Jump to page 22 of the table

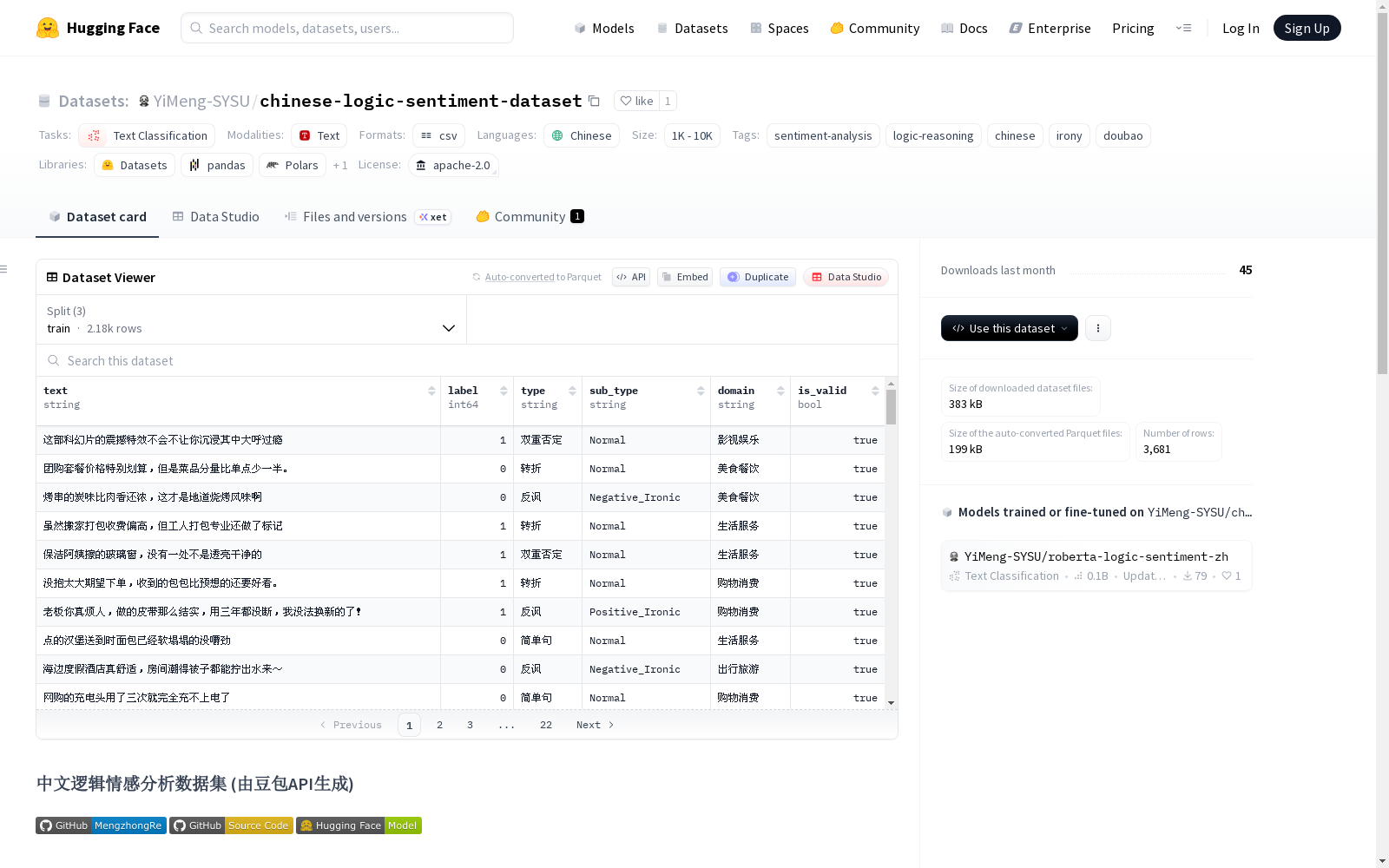pos(545,725)
